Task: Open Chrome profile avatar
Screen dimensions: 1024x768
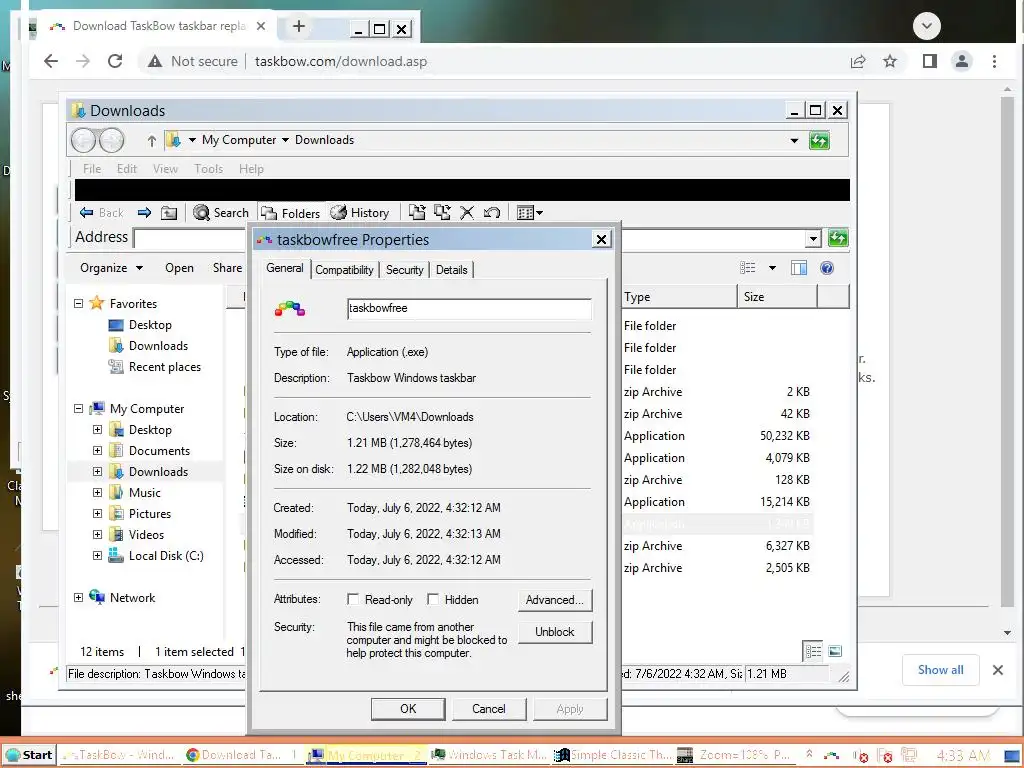Action: pyautogui.click(x=962, y=61)
